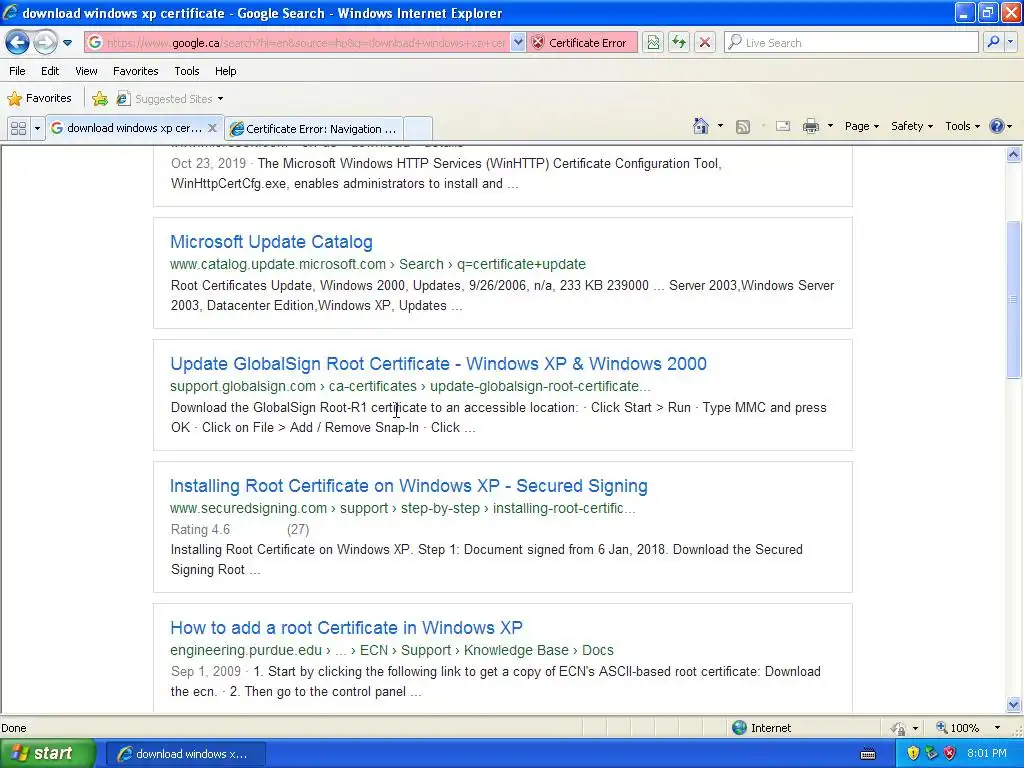Click the RSS Feeds icon
1024x768 pixels.
pos(743,127)
